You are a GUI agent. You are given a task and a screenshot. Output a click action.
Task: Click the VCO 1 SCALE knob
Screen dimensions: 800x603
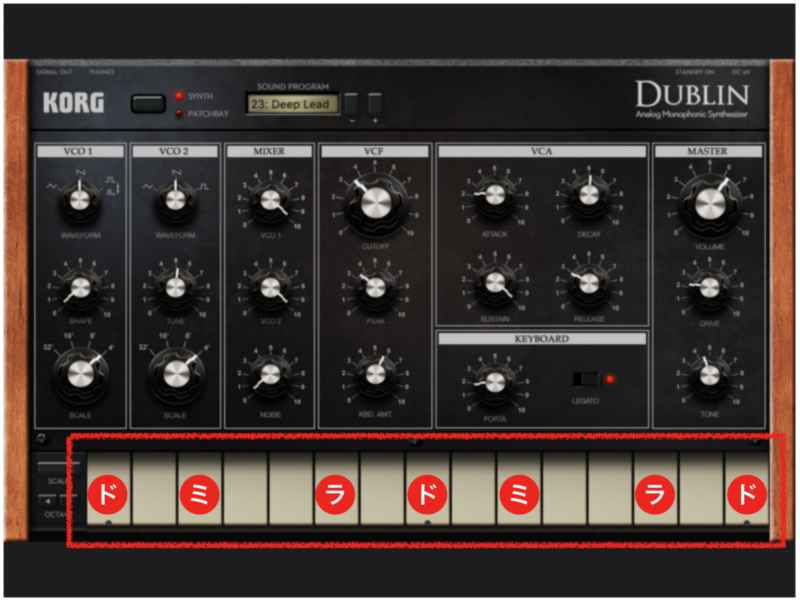81,374
